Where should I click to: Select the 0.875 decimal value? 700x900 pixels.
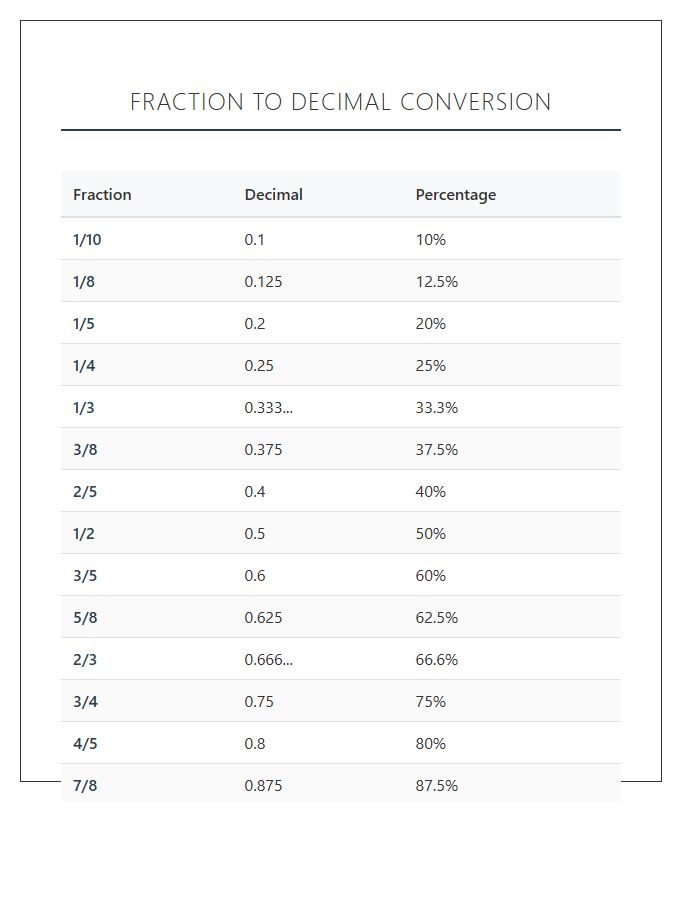tap(263, 785)
